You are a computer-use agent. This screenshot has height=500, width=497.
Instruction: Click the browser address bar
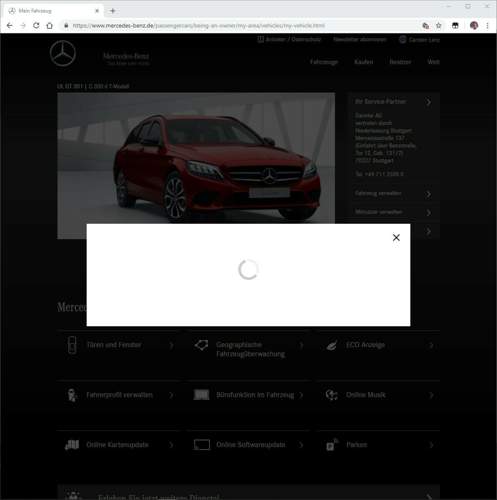click(240, 26)
